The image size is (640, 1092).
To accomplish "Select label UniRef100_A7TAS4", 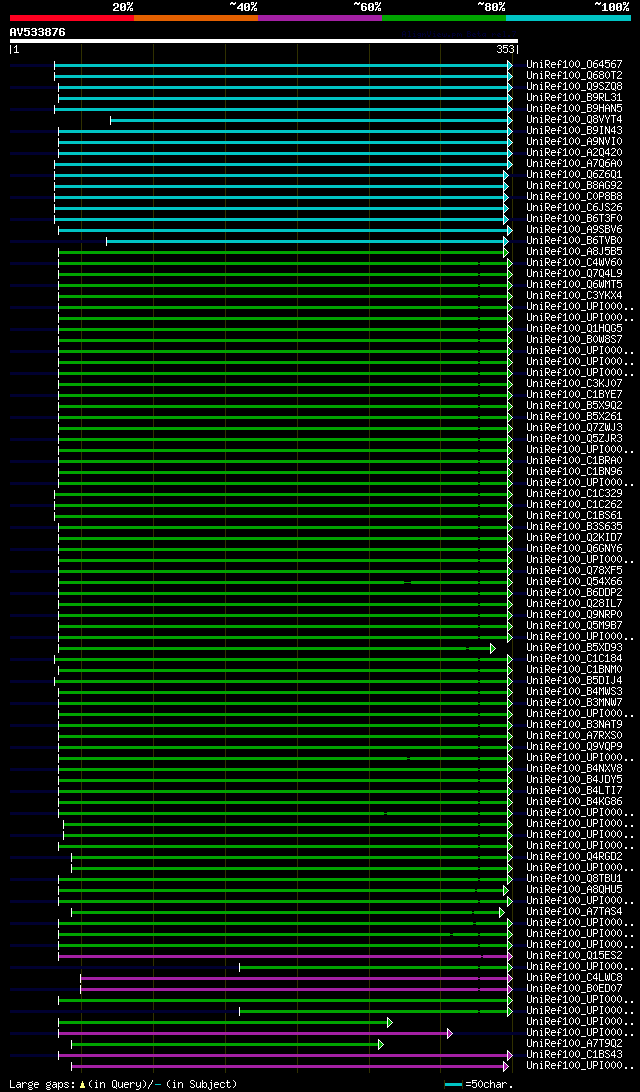I will 575,912.
